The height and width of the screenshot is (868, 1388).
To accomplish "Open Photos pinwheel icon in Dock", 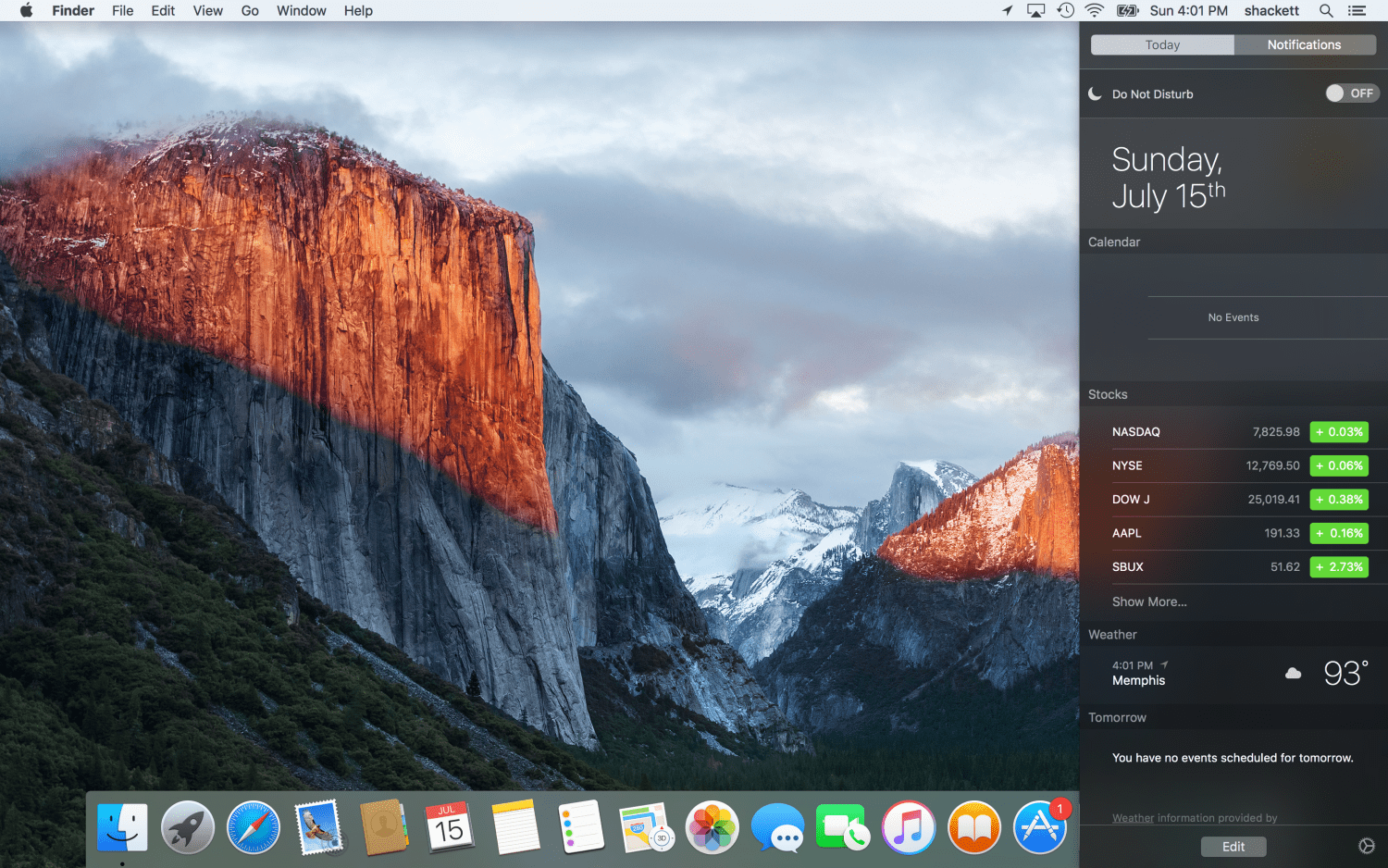I will [x=712, y=826].
